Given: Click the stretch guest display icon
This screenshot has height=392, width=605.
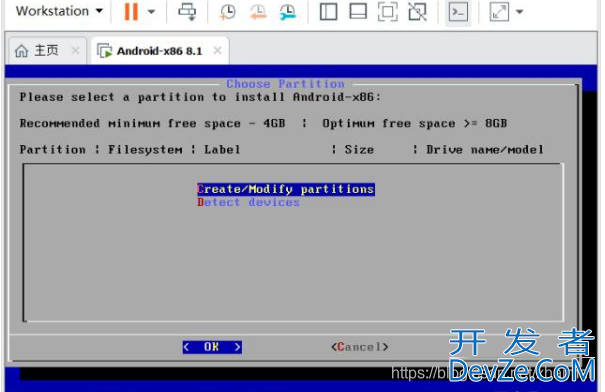Looking at the screenshot, I should click(499, 12).
